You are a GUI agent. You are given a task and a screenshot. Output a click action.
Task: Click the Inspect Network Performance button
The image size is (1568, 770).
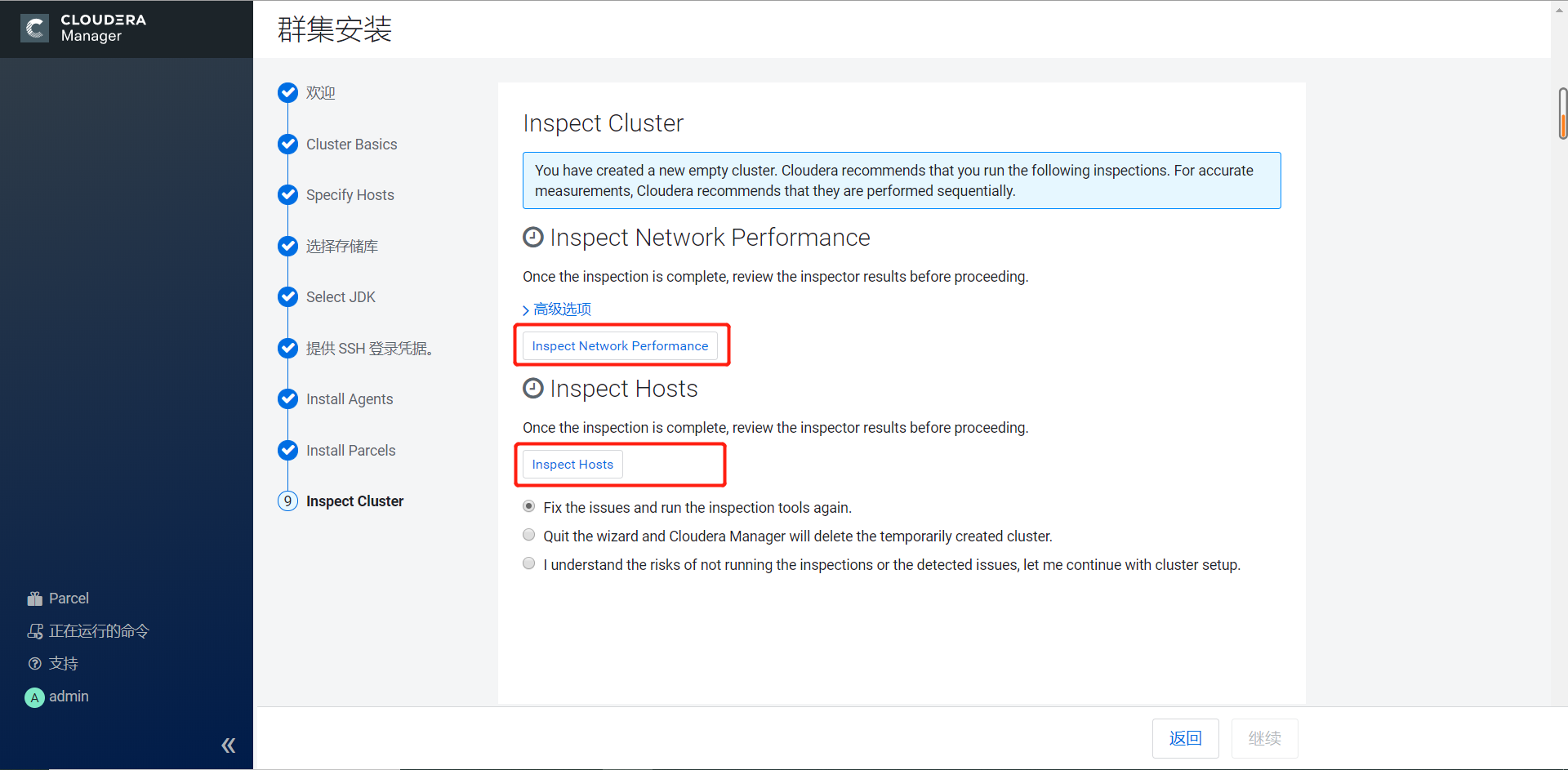pyautogui.click(x=621, y=346)
